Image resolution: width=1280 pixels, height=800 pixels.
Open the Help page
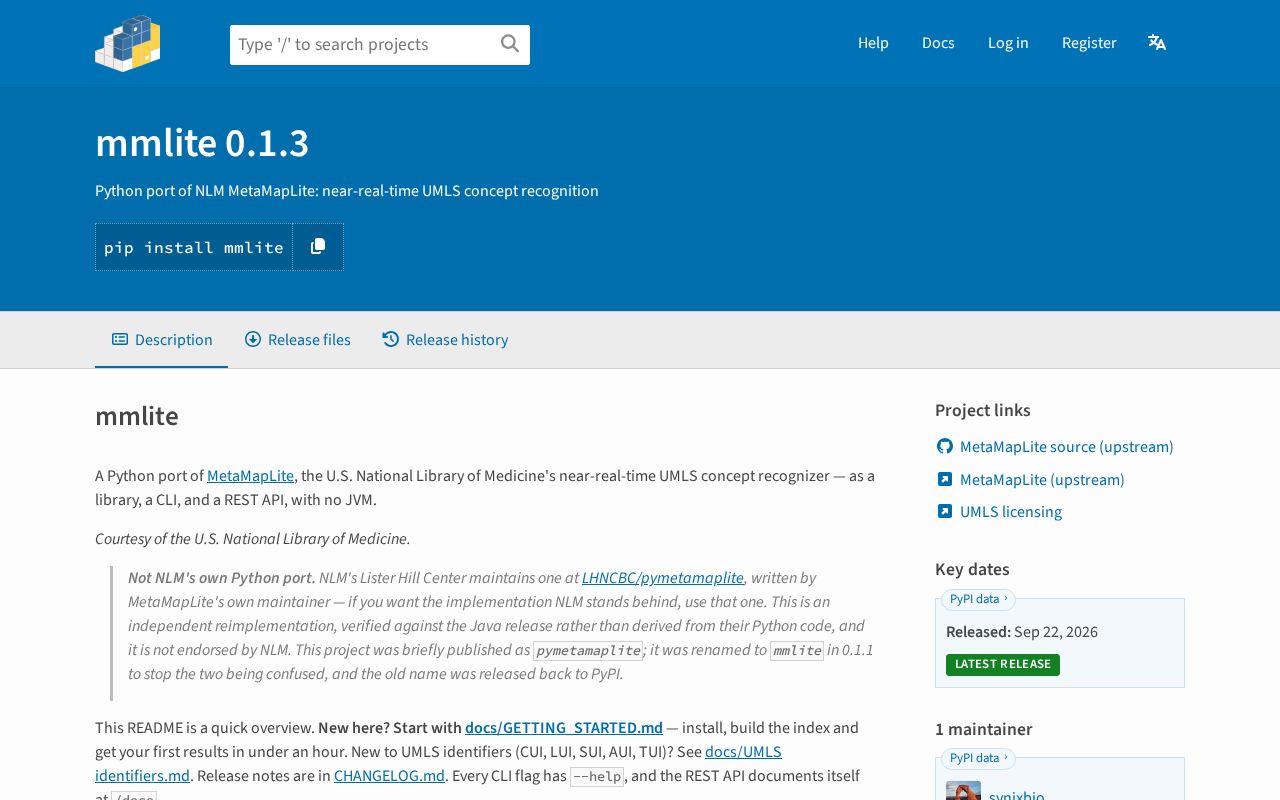pos(873,42)
